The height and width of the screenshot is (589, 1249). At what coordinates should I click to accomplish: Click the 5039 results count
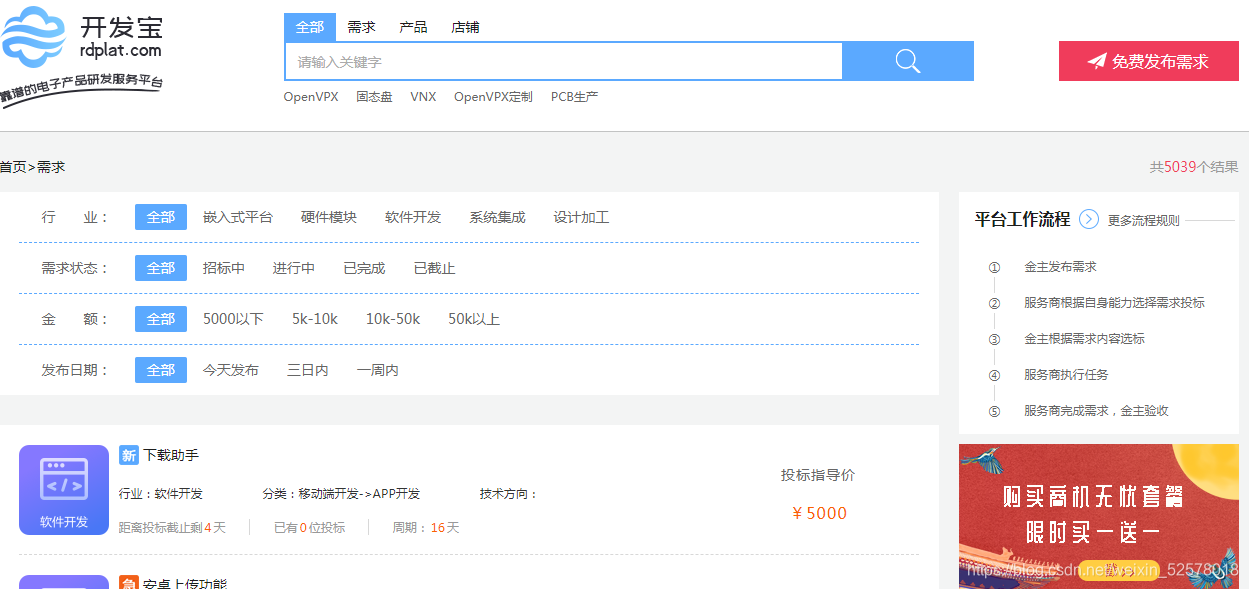click(1180, 167)
